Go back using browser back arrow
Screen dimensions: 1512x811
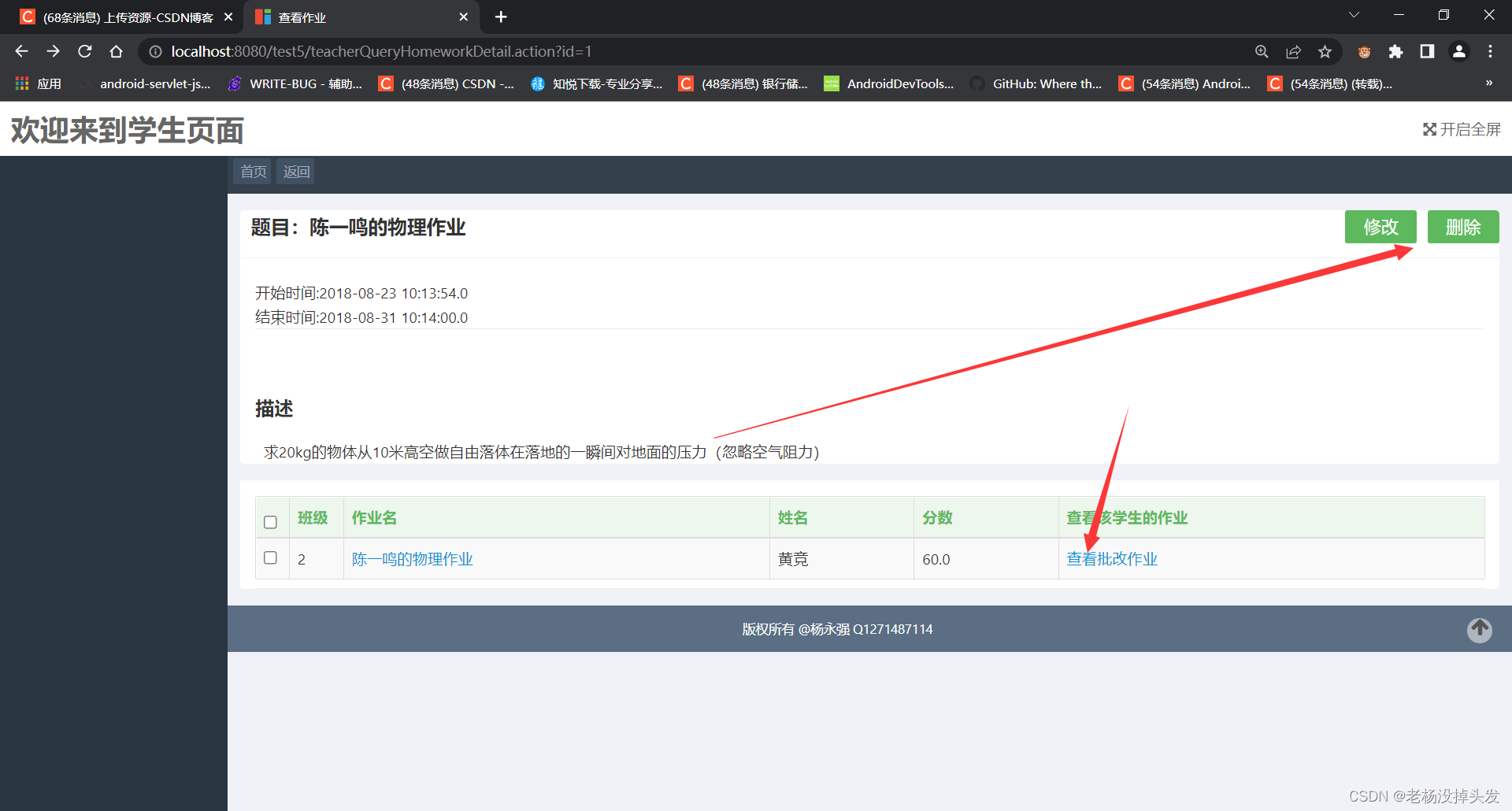click(21, 51)
